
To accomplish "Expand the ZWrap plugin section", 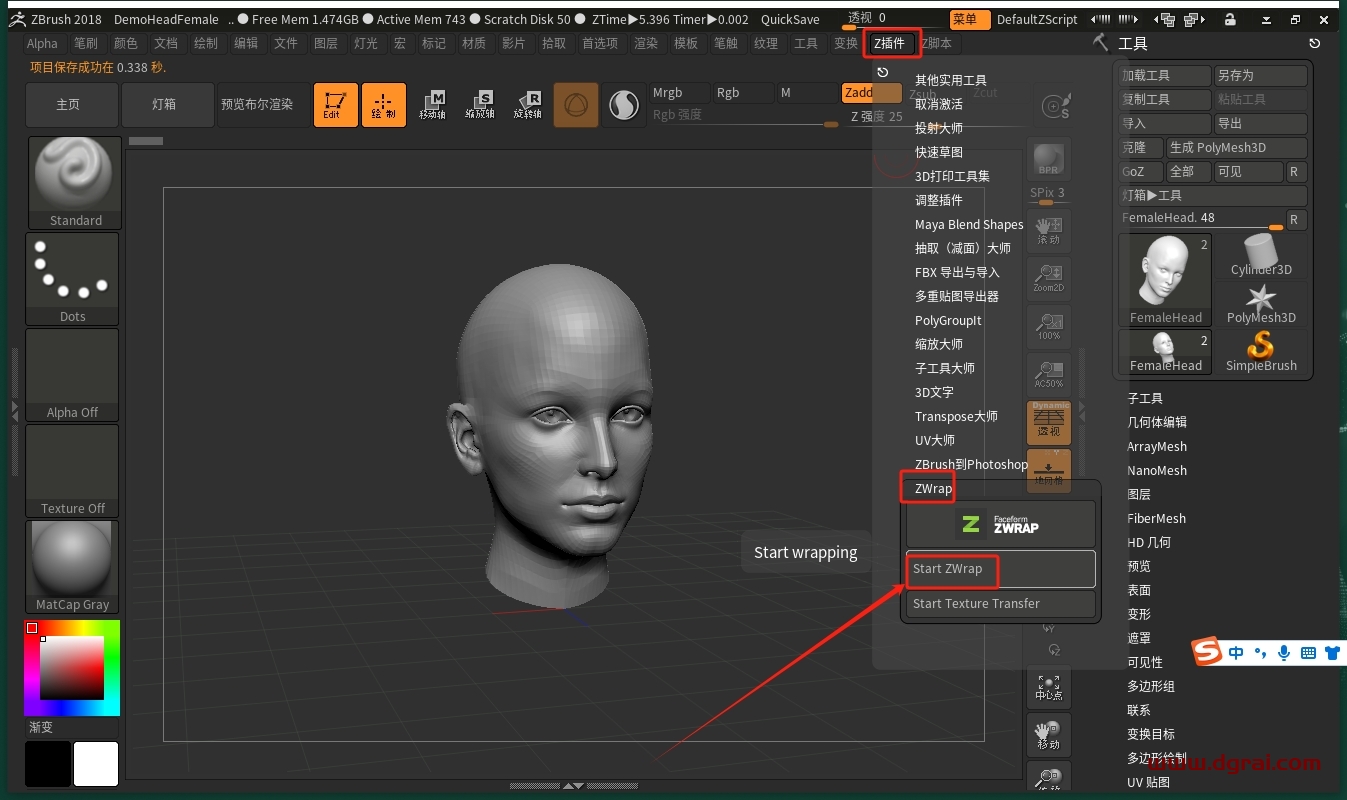I will 933,488.
